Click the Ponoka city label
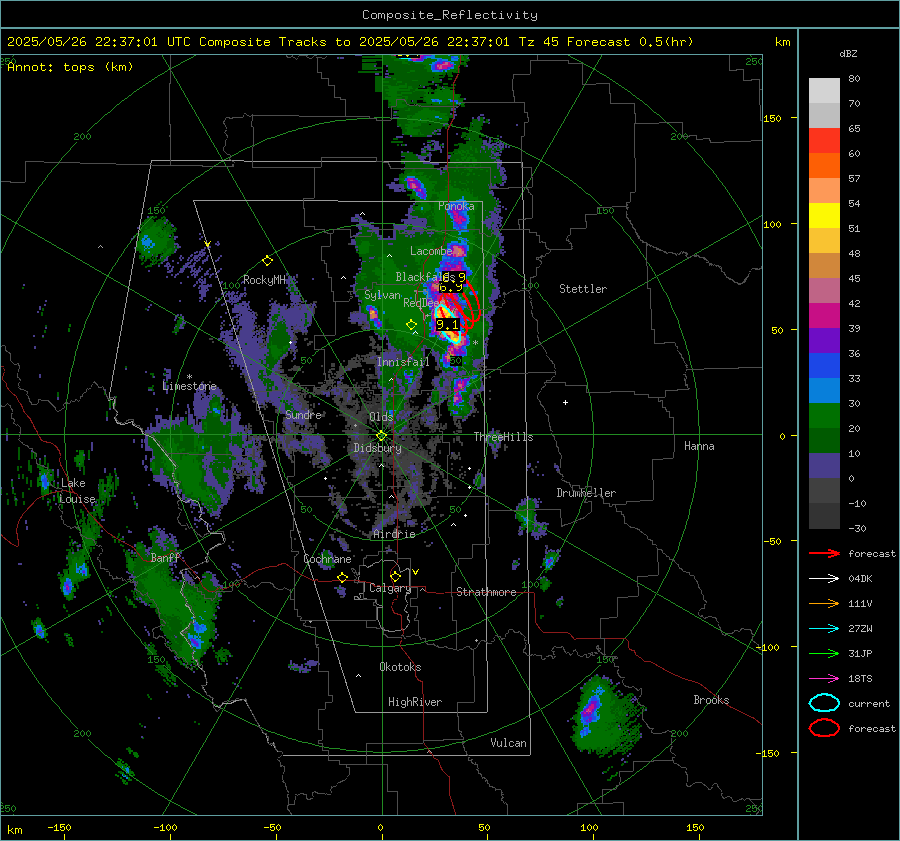The width and height of the screenshot is (900, 841). point(456,206)
